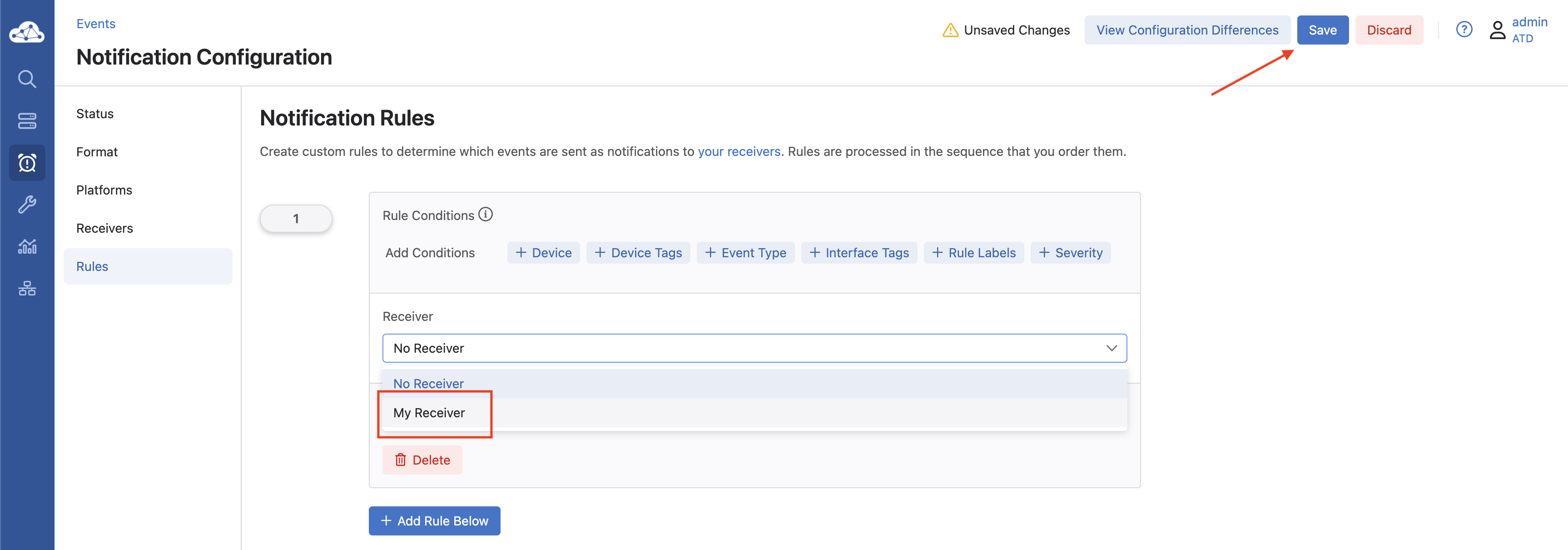1568x550 pixels.
Task: Select My Receiver from dropdown list
Action: tap(429, 413)
